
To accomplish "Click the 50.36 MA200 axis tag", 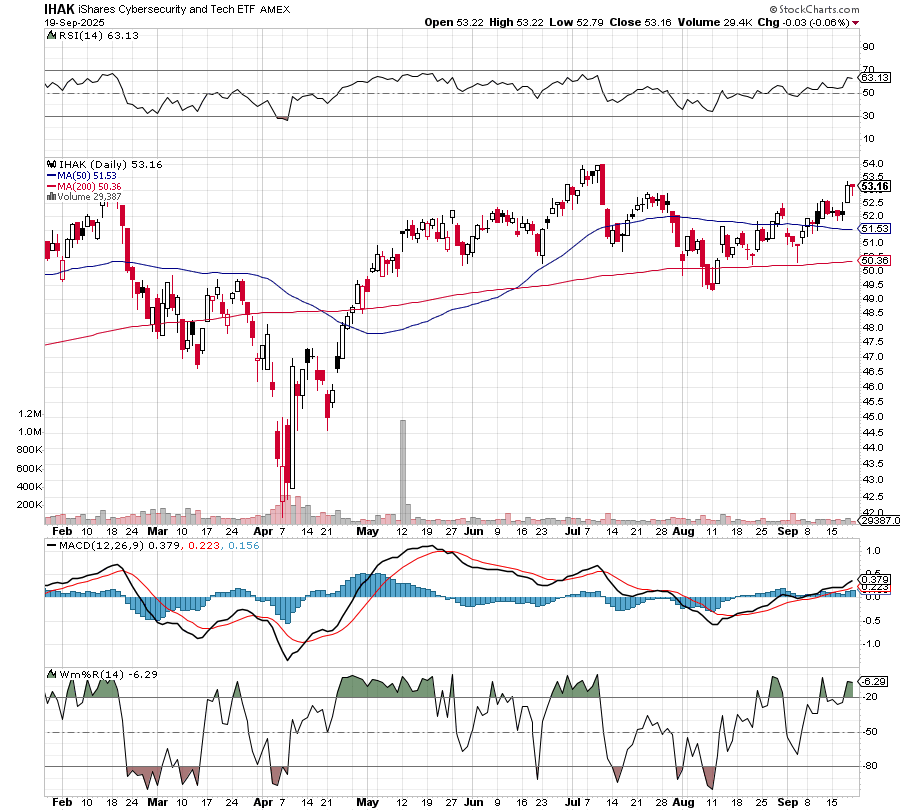I will coord(875,260).
